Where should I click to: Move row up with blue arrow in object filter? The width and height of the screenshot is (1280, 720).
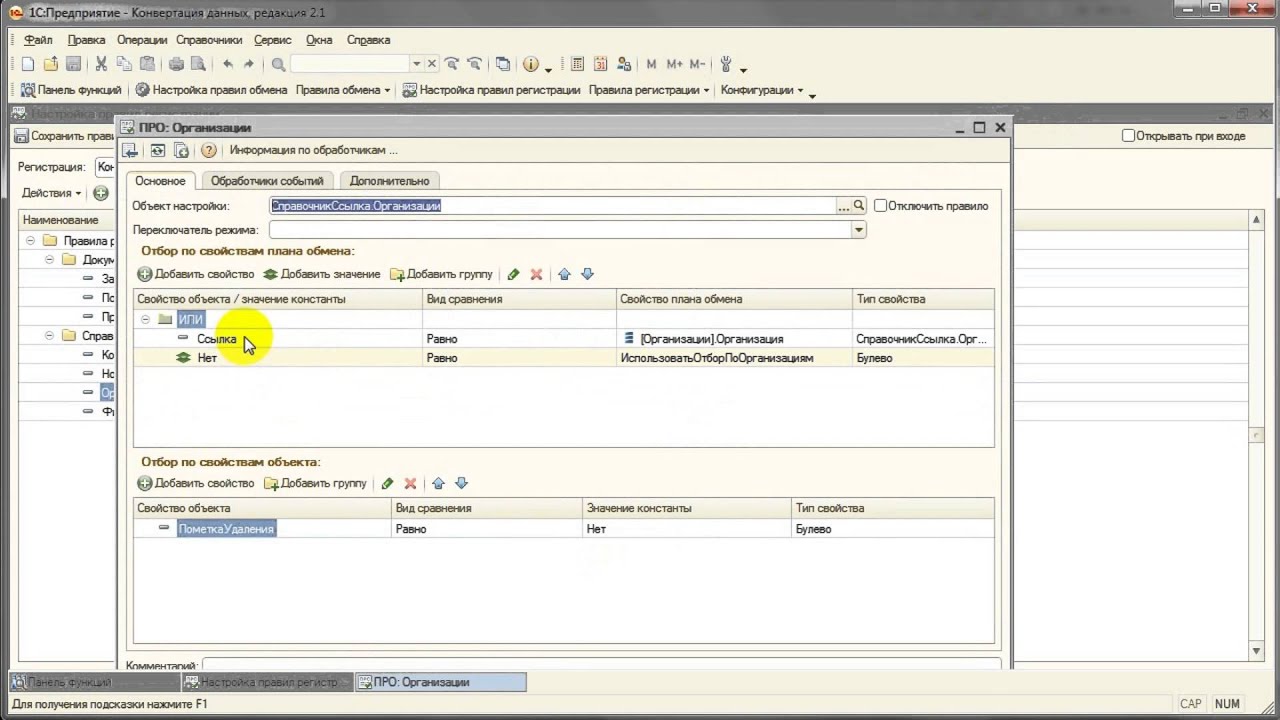coord(438,483)
